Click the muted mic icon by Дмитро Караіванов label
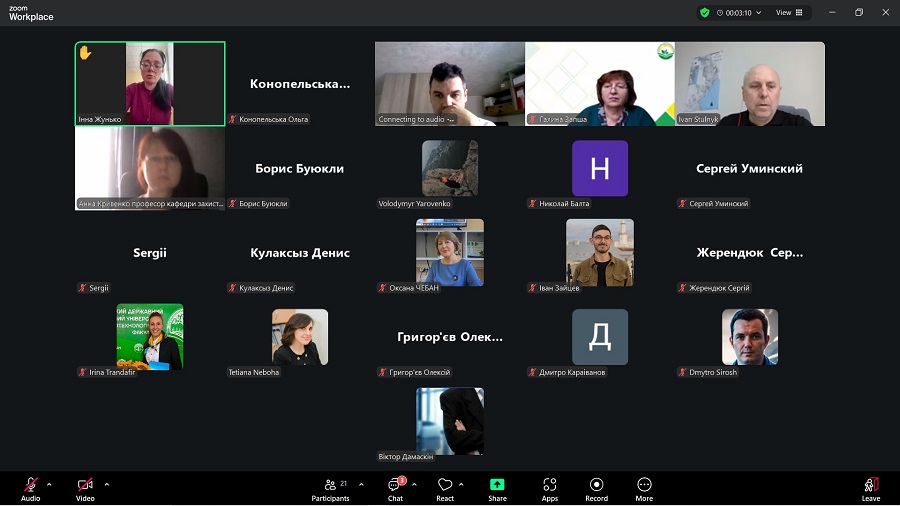 [533, 372]
